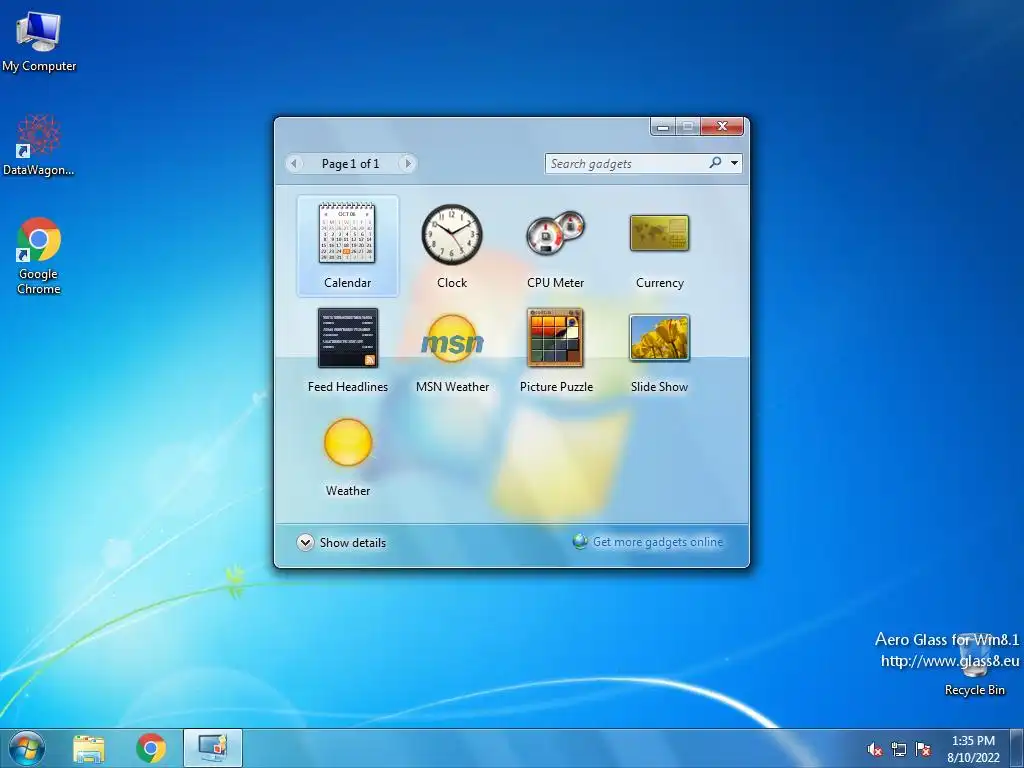Go to previous gadgets page arrow
Image resolution: width=1024 pixels, height=768 pixels.
click(x=295, y=163)
